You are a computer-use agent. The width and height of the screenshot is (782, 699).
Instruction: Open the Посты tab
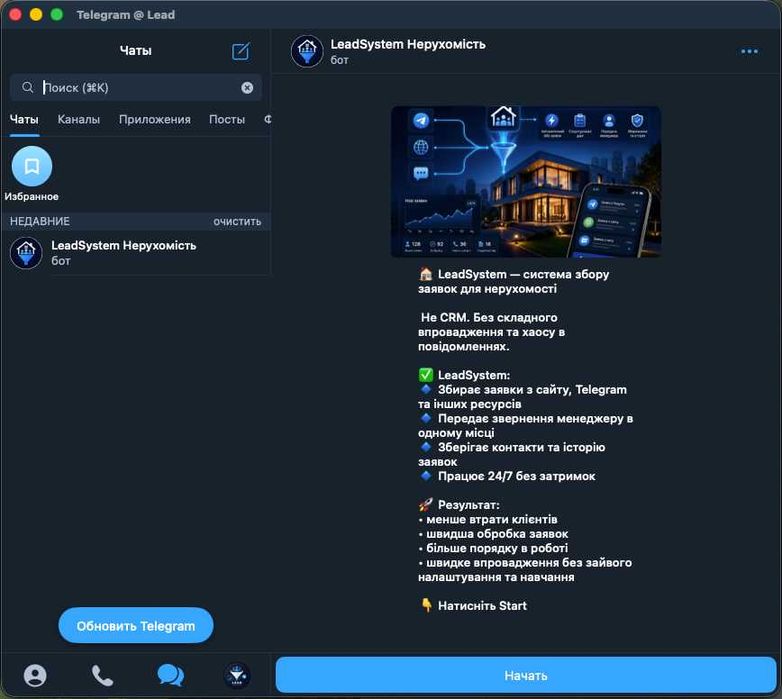[227, 120]
